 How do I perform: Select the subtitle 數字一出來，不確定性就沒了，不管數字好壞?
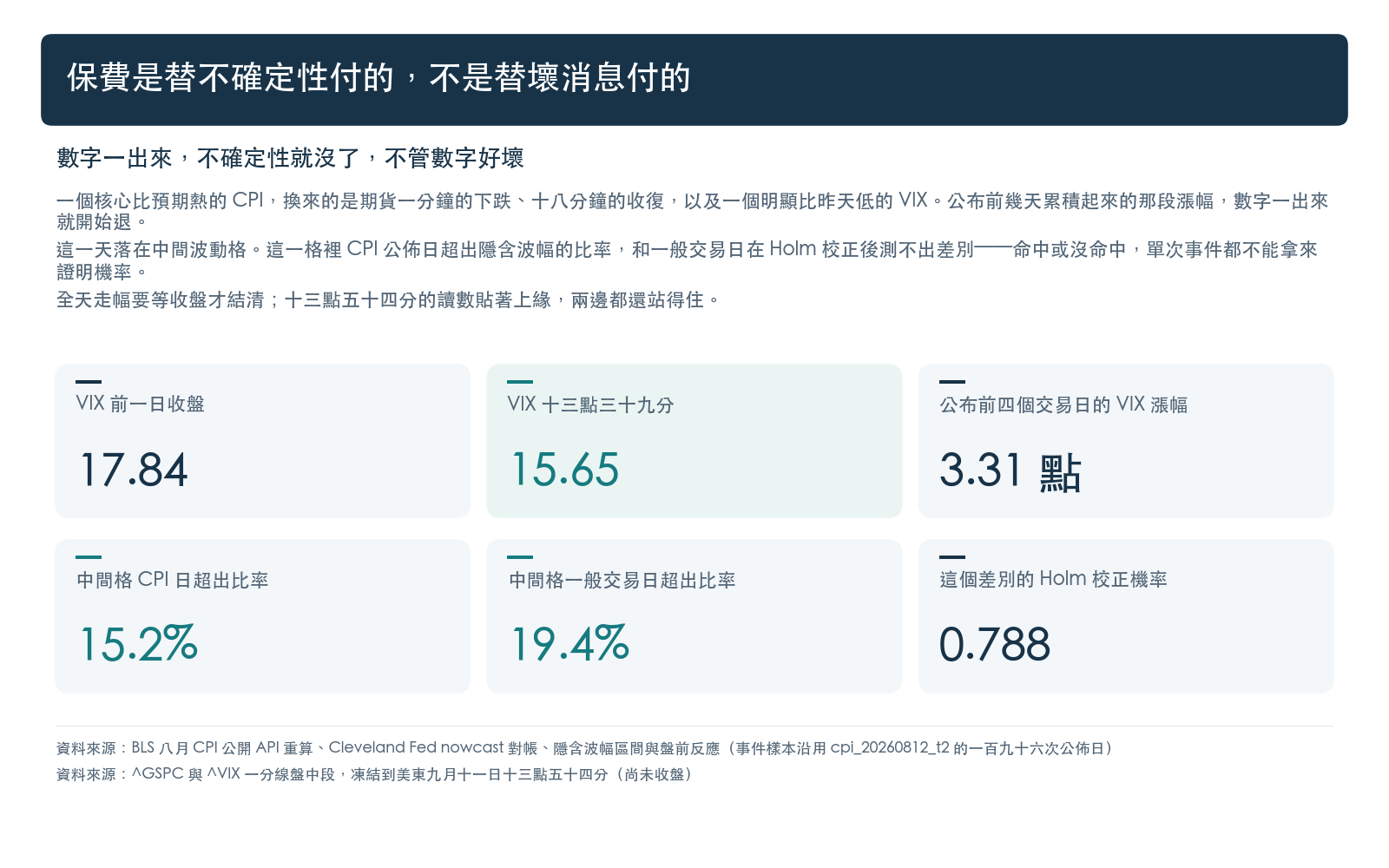pos(290,158)
